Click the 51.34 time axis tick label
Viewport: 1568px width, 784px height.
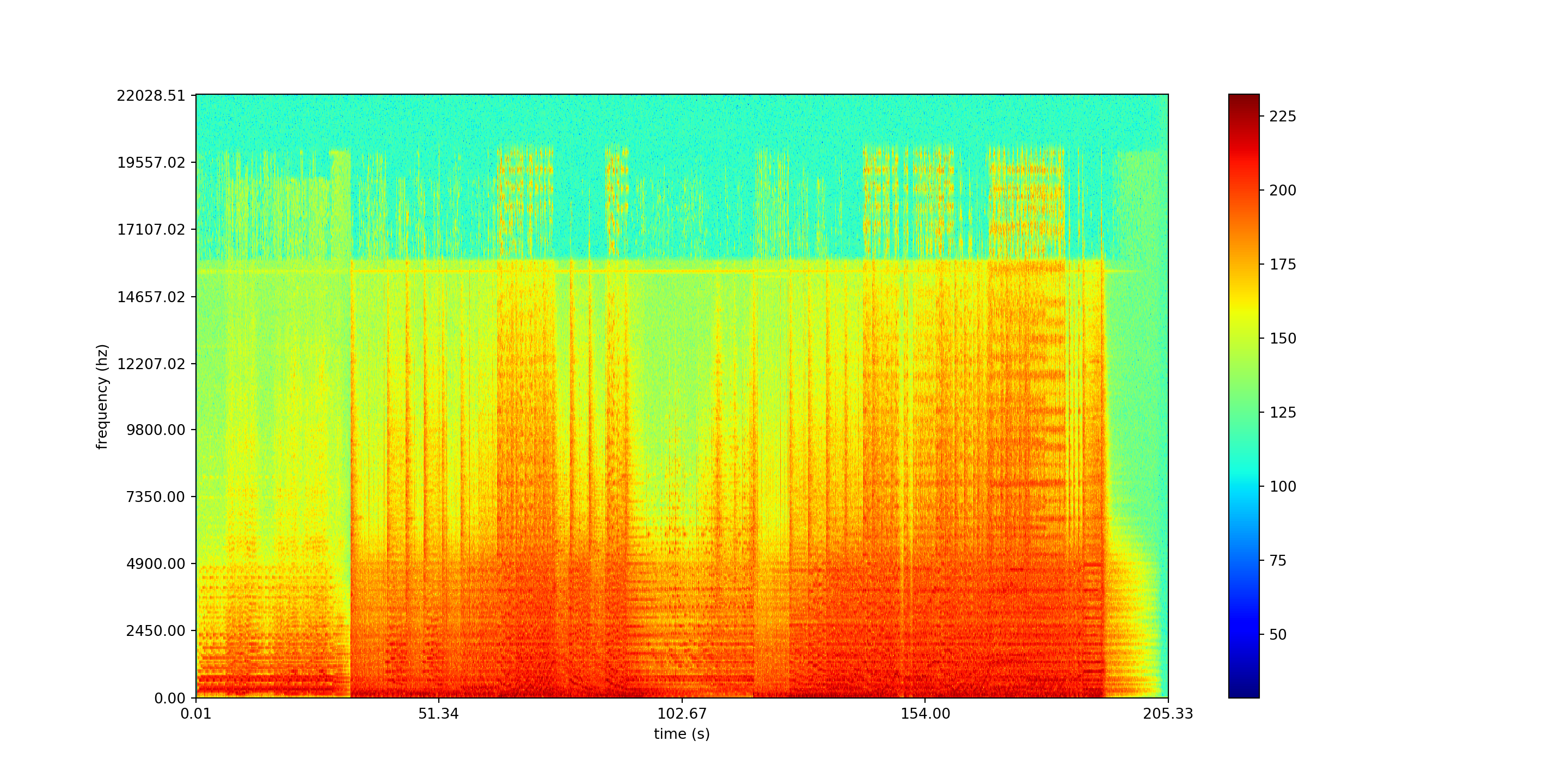pyautogui.click(x=438, y=714)
